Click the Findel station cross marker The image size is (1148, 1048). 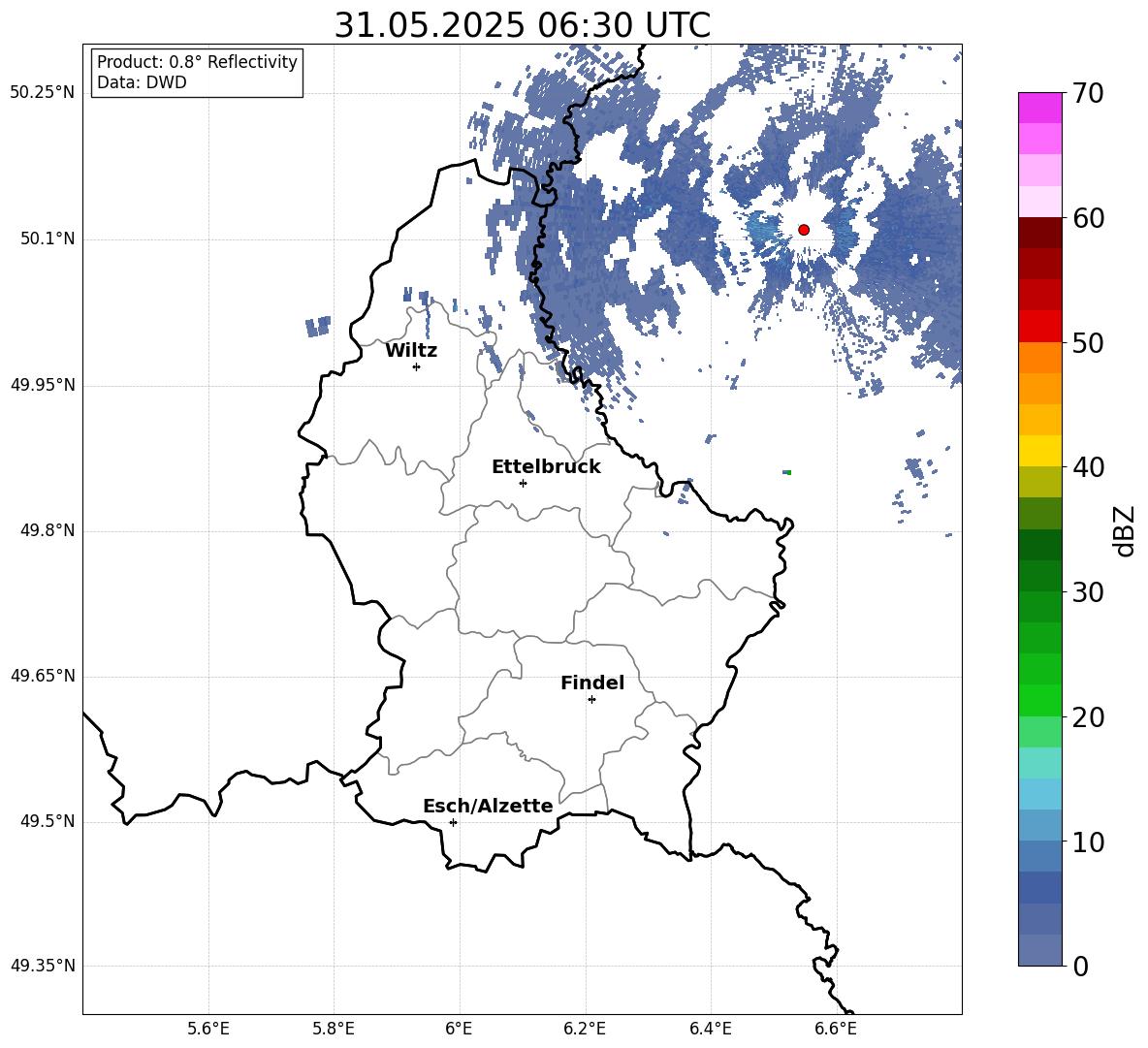(x=591, y=700)
